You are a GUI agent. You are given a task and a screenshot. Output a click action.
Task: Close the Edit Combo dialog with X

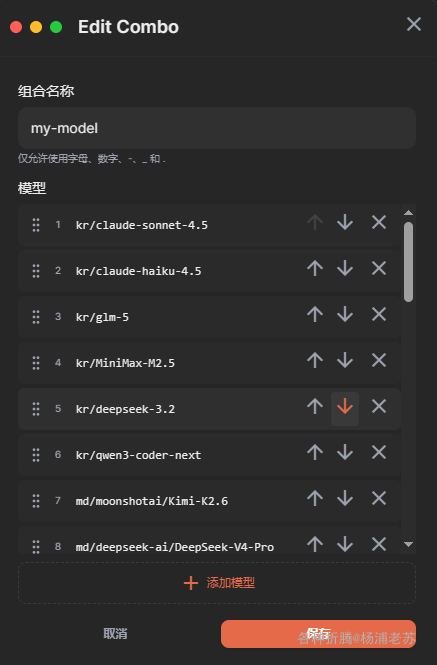click(414, 24)
